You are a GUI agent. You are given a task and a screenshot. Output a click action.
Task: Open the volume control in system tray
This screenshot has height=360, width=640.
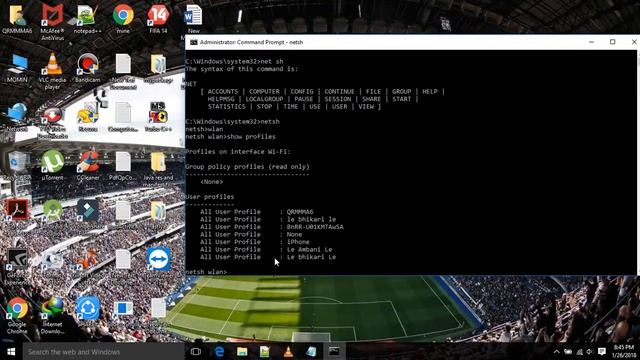589,351
